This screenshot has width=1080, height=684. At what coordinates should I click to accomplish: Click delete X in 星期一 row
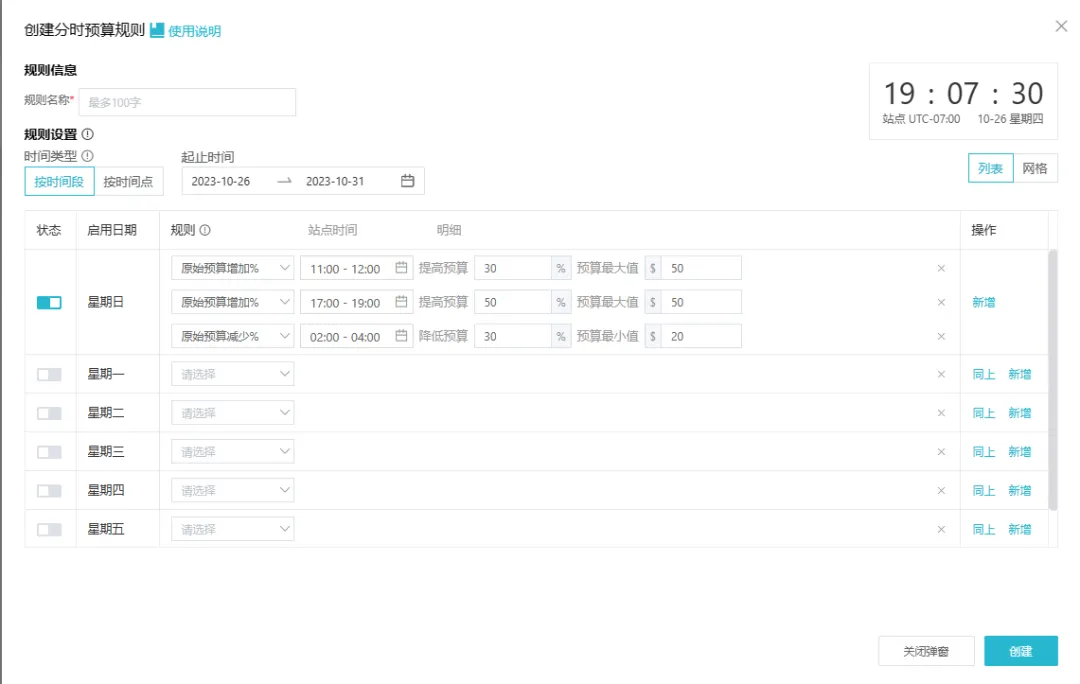click(941, 374)
